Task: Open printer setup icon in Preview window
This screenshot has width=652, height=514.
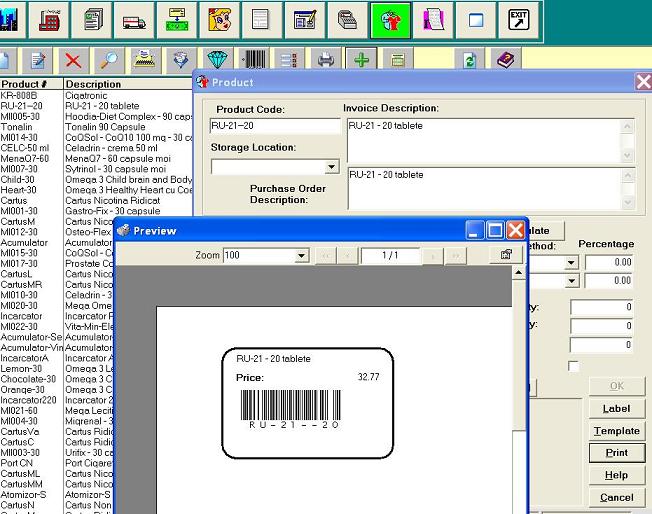Action: (x=506, y=254)
